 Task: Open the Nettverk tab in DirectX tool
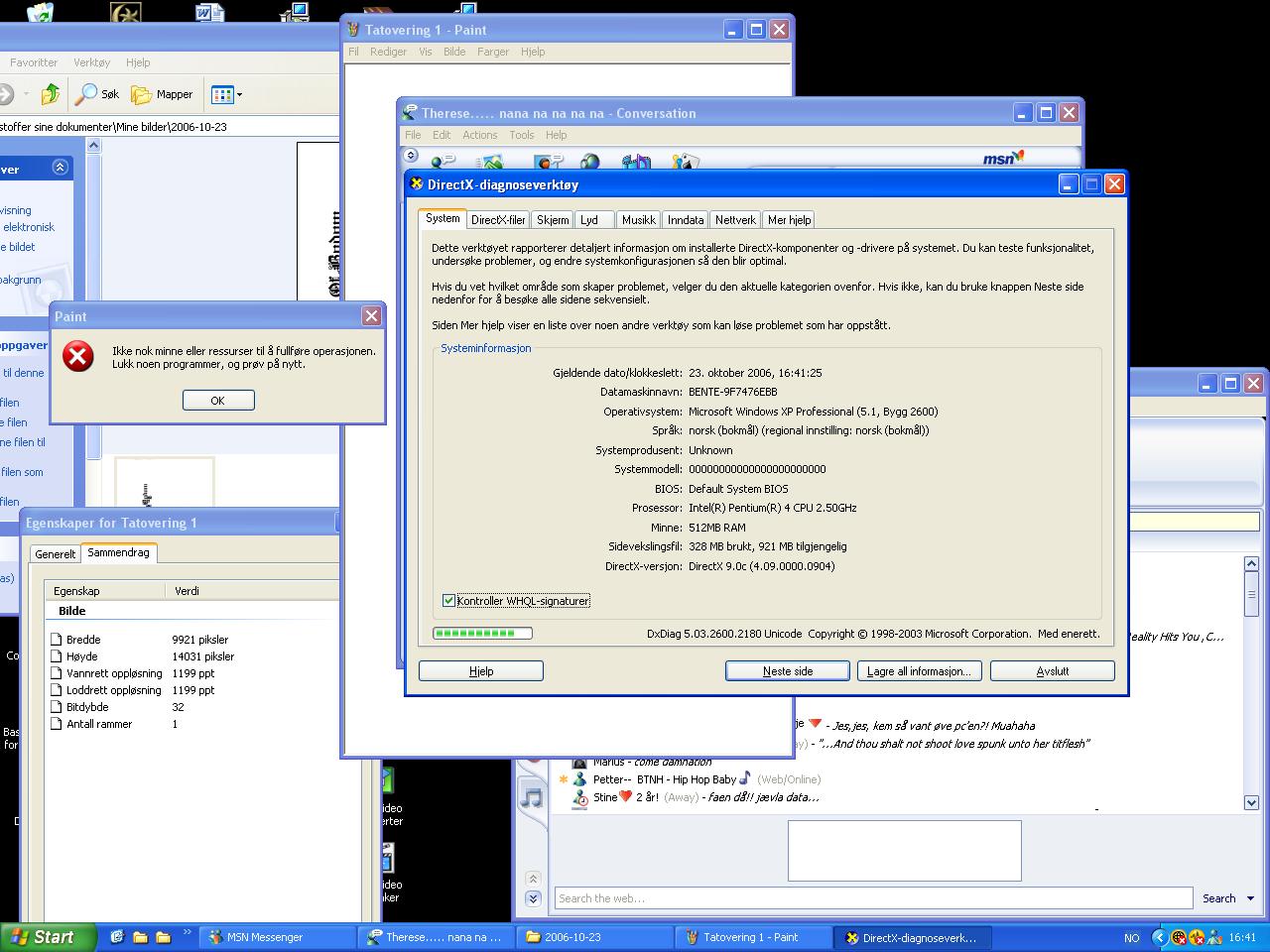coord(735,220)
